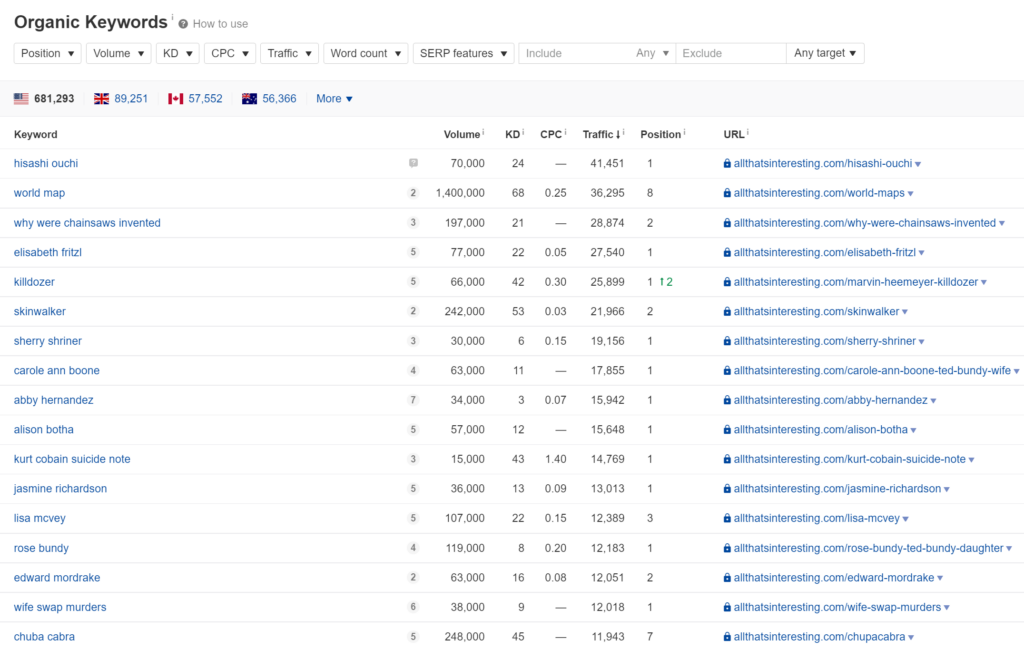Sort table by Volume column header
This screenshot has height=650, width=1024.
click(462, 134)
